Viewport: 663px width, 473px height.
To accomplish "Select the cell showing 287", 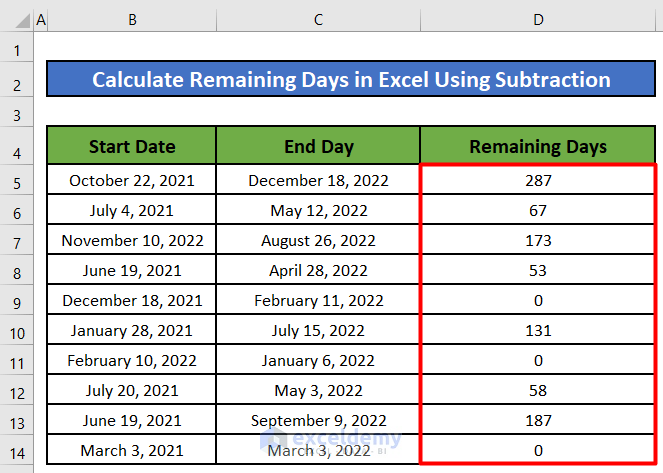I will coord(538,181).
